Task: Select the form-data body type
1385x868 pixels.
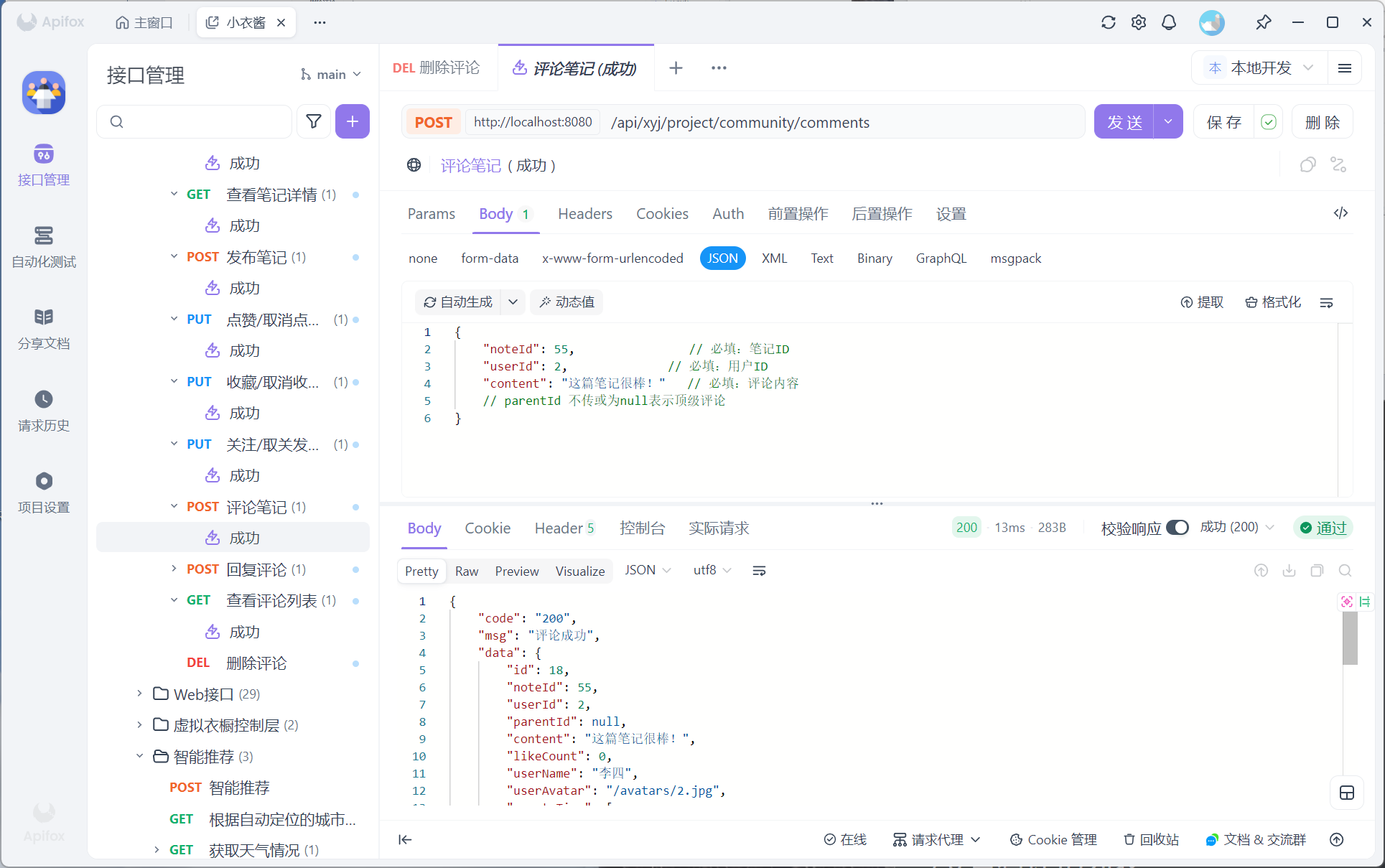Action: click(490, 258)
